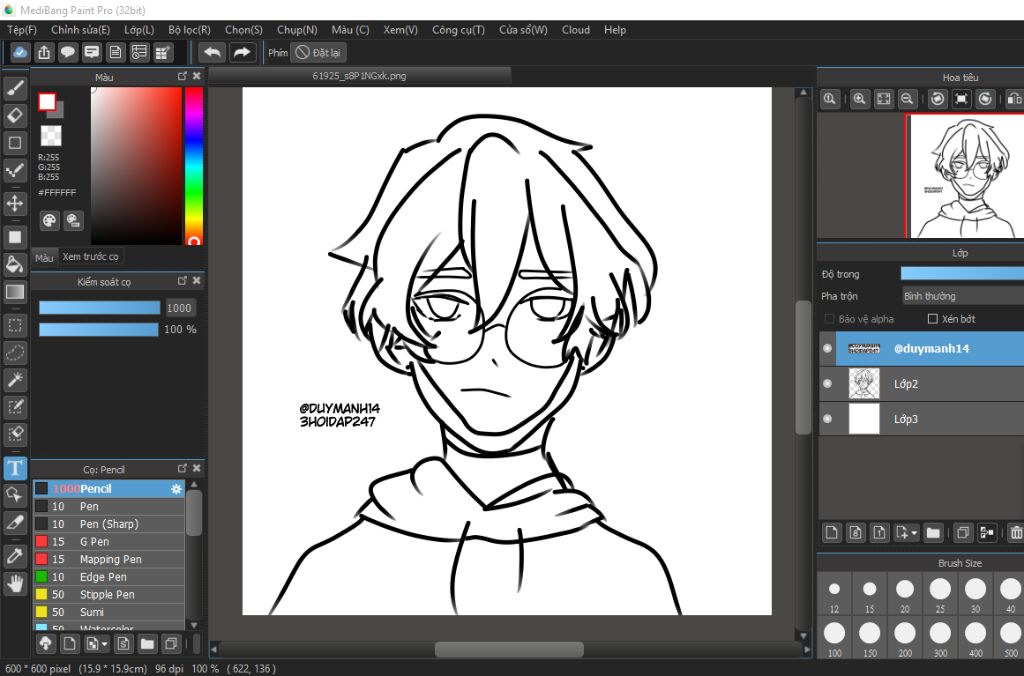Undock the Kiểm soát cọ panel
1024x676 pixels.
click(182, 281)
